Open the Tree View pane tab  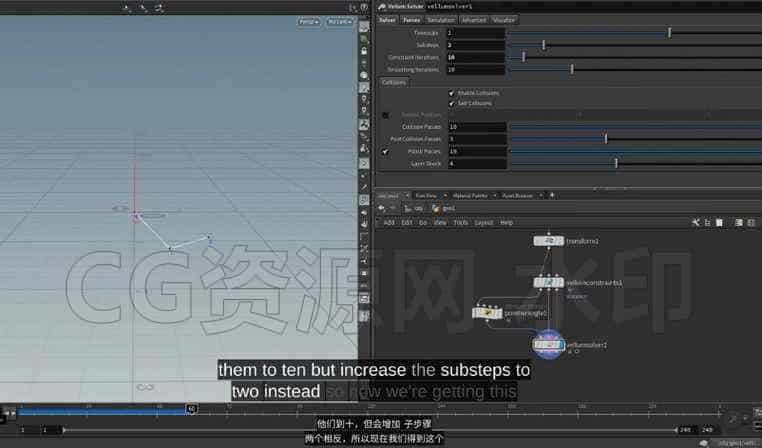[426, 195]
